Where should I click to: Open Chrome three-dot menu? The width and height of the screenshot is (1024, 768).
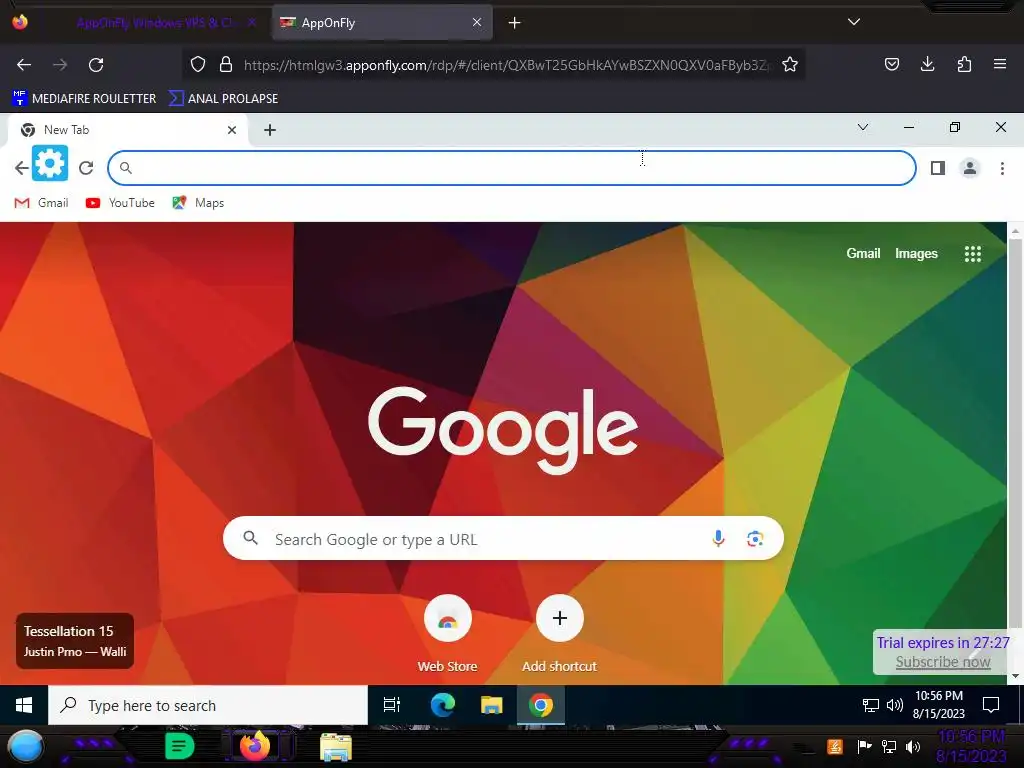click(1002, 168)
